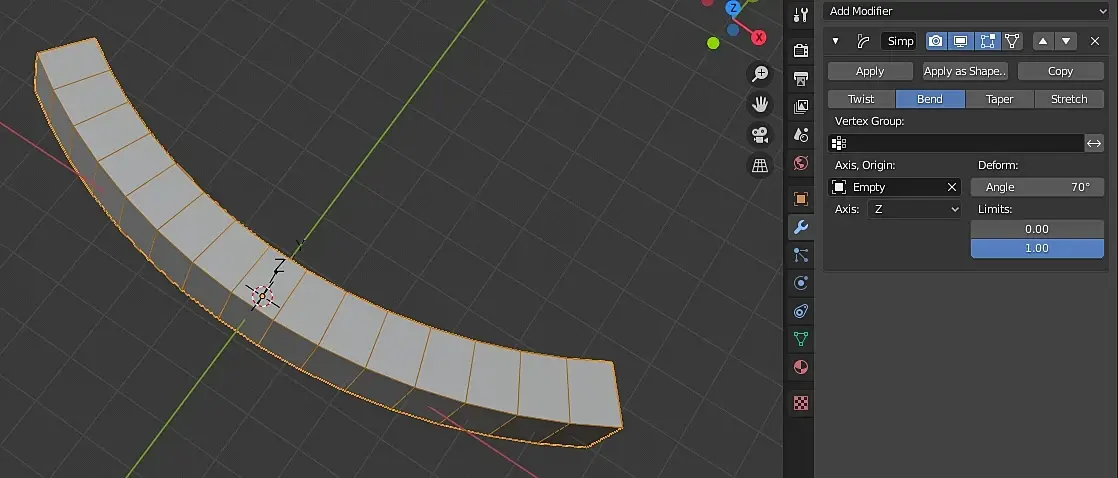Screen dimensions: 1118x478
Task: Collapse the Simple Deform modifier panel
Action: [x=836, y=41]
